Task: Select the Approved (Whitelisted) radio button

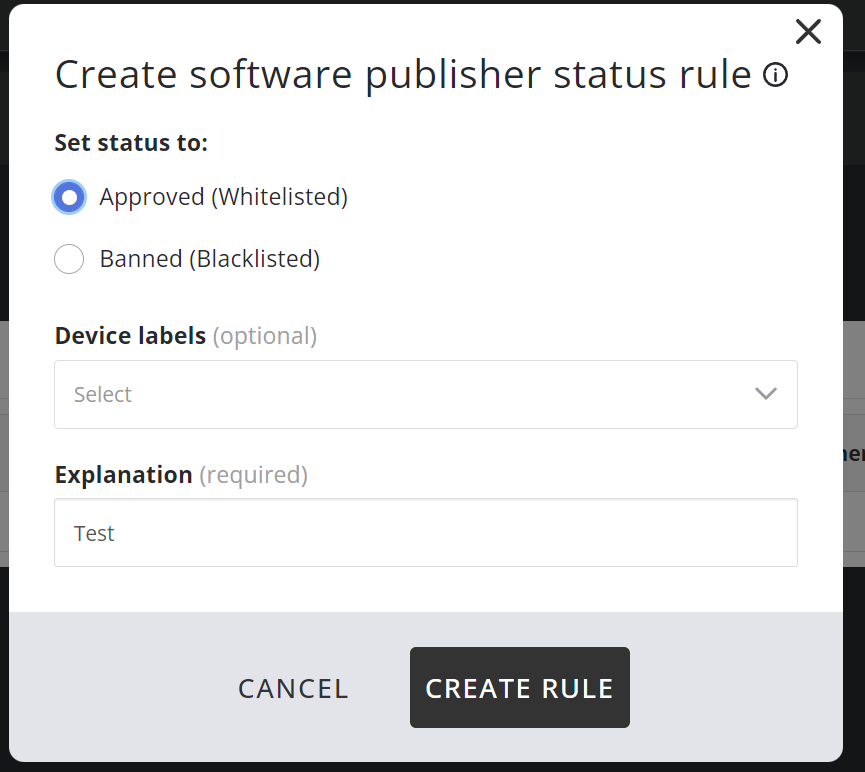Action: (x=69, y=197)
